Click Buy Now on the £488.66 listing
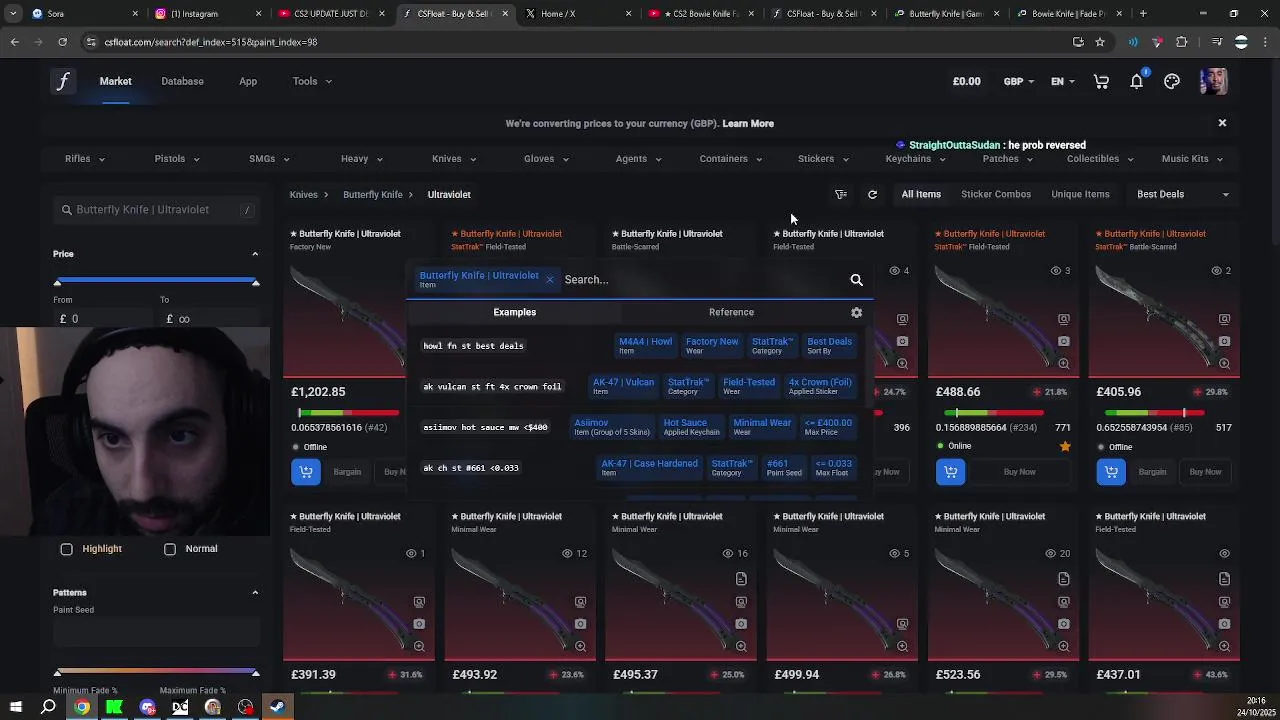Screen dimensions: 1280x720 coord(1019,472)
